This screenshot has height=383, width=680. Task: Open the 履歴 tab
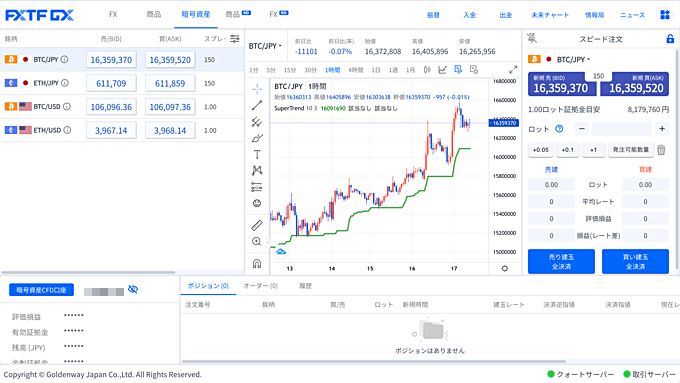pyautogui.click(x=305, y=286)
